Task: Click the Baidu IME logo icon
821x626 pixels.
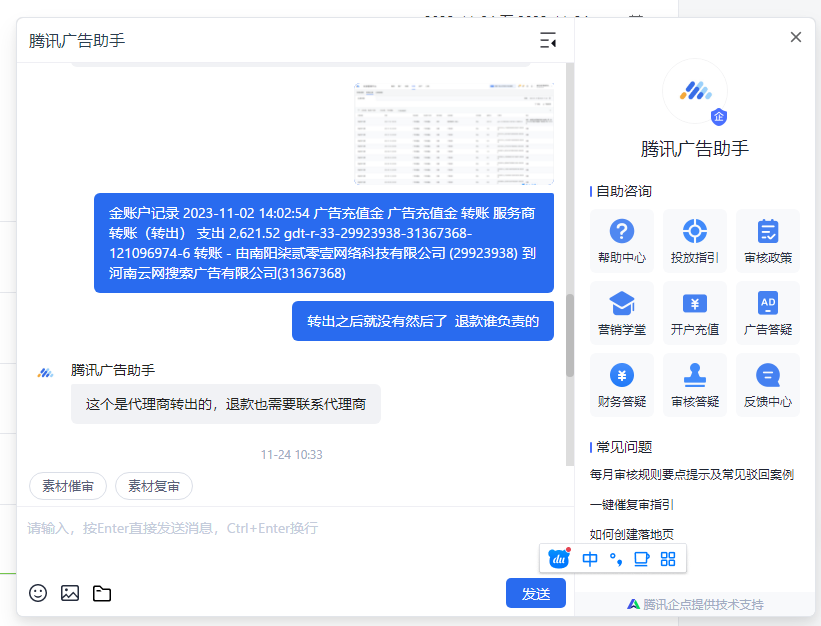Action: 559,558
